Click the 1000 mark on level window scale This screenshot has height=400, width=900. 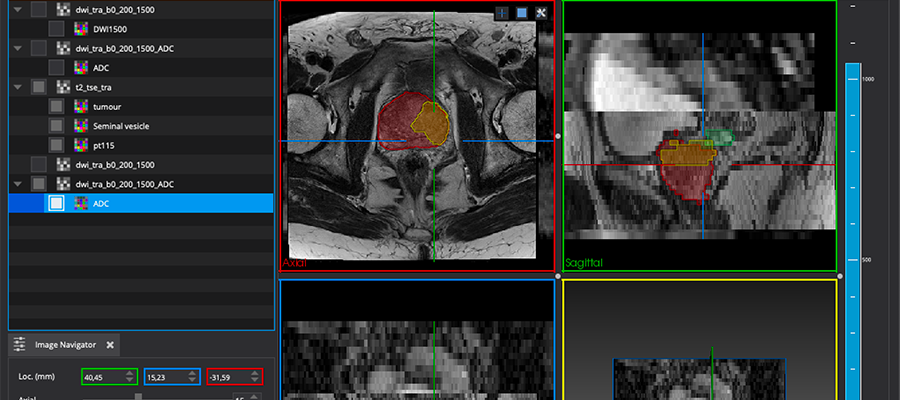[x=870, y=79]
